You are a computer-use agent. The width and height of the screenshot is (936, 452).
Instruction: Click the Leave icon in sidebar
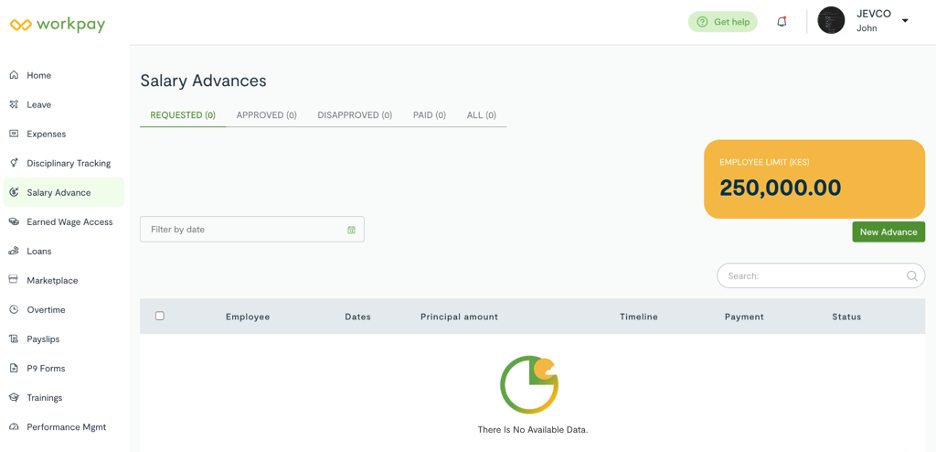pos(14,104)
